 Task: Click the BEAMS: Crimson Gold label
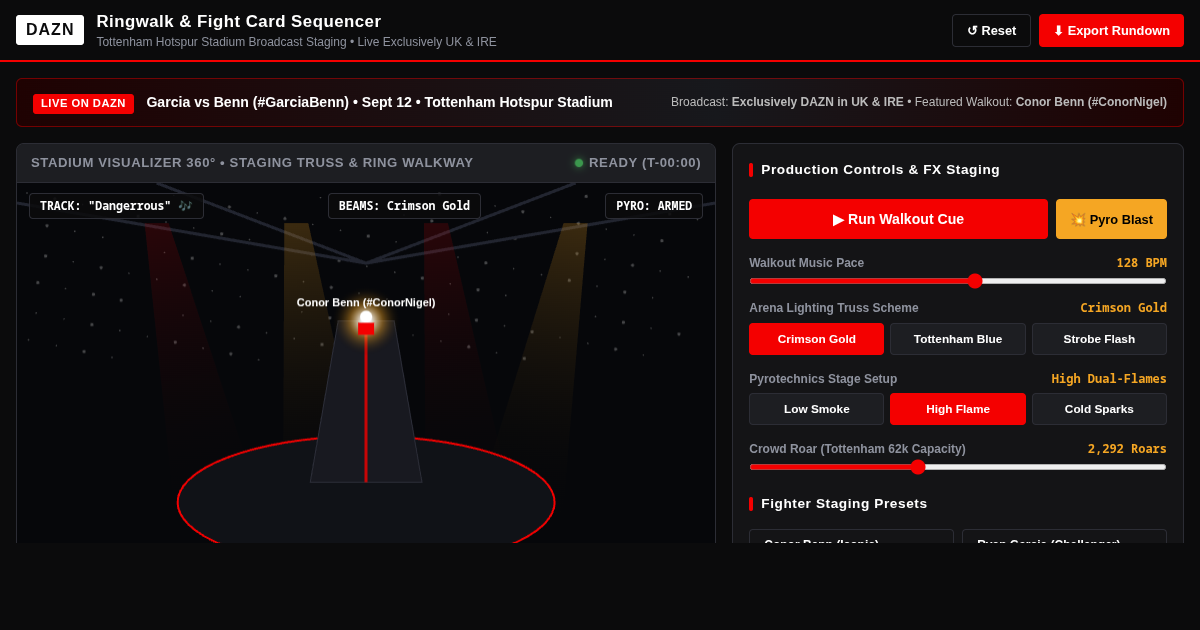coord(404,206)
